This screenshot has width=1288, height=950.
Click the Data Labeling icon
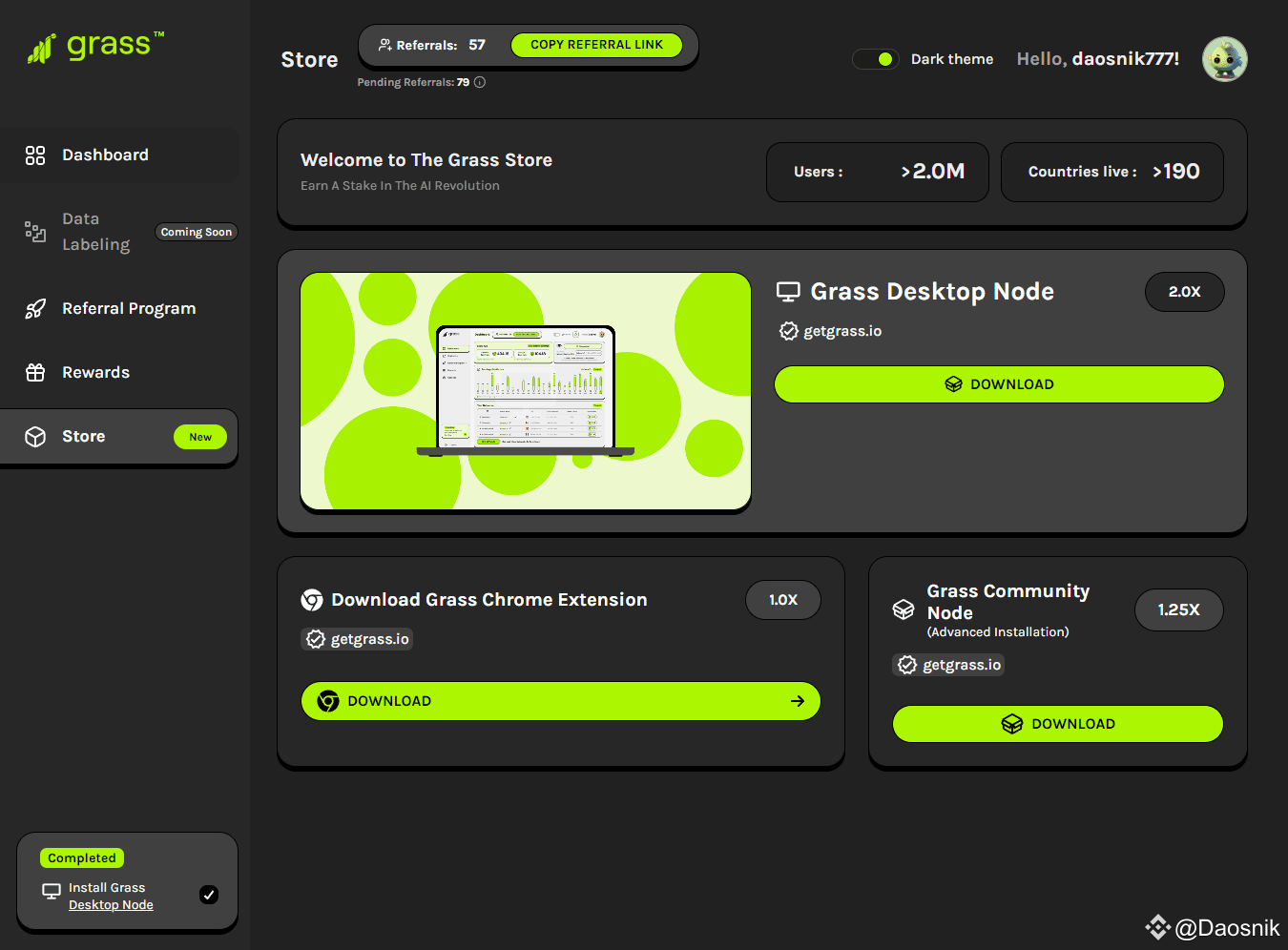(35, 232)
